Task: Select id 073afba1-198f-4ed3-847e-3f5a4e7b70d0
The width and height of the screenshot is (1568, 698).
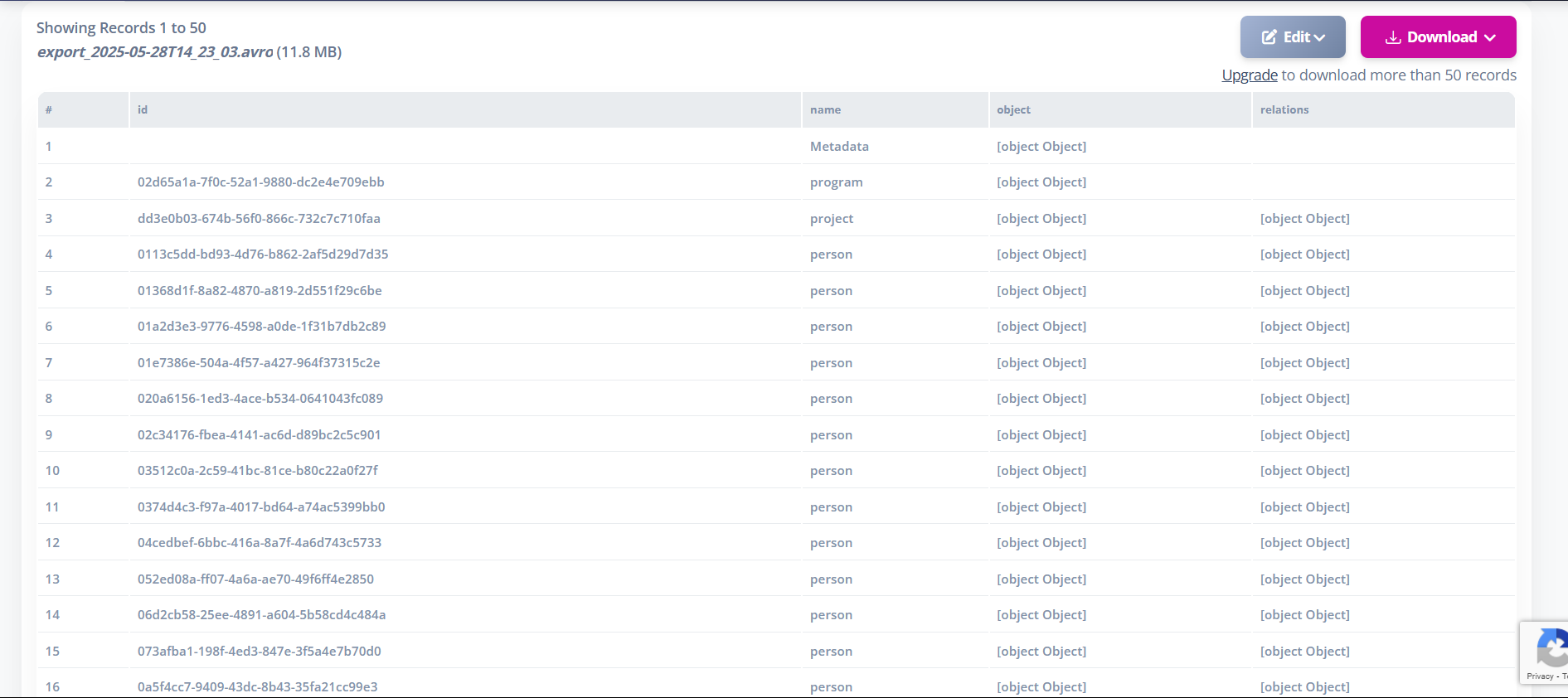Action: click(259, 652)
